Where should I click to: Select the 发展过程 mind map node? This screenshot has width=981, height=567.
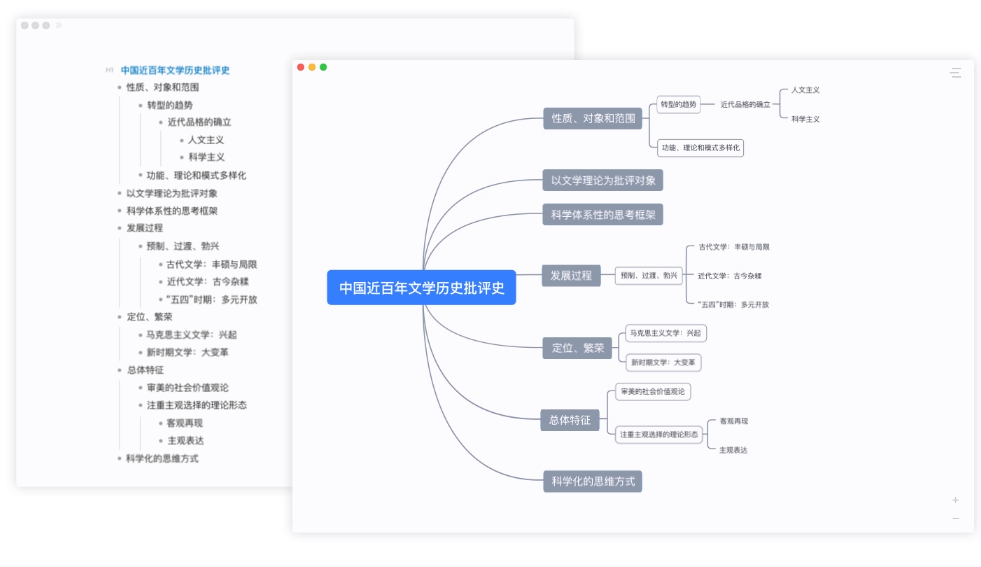click(x=571, y=275)
